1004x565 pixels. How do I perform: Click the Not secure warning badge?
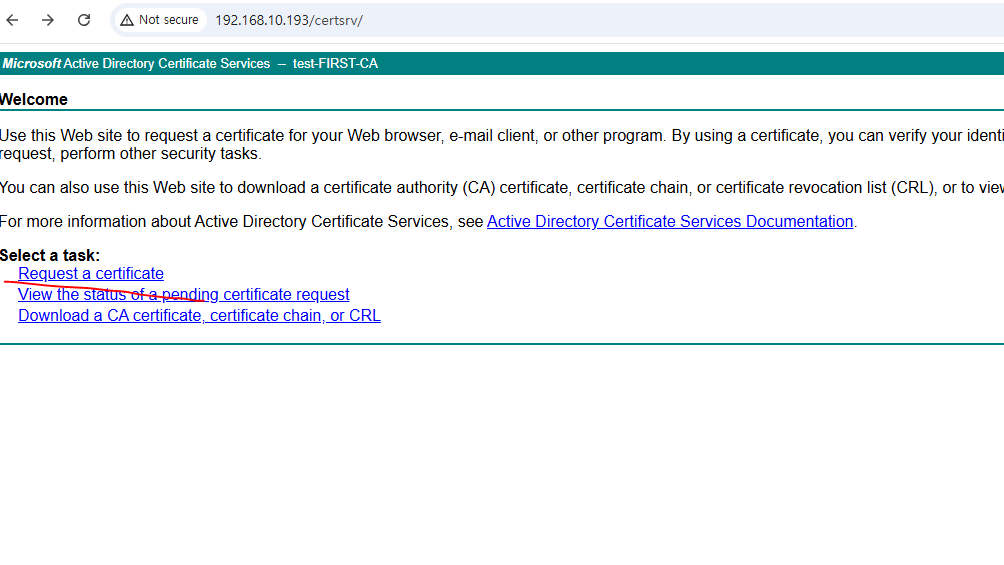coord(160,20)
